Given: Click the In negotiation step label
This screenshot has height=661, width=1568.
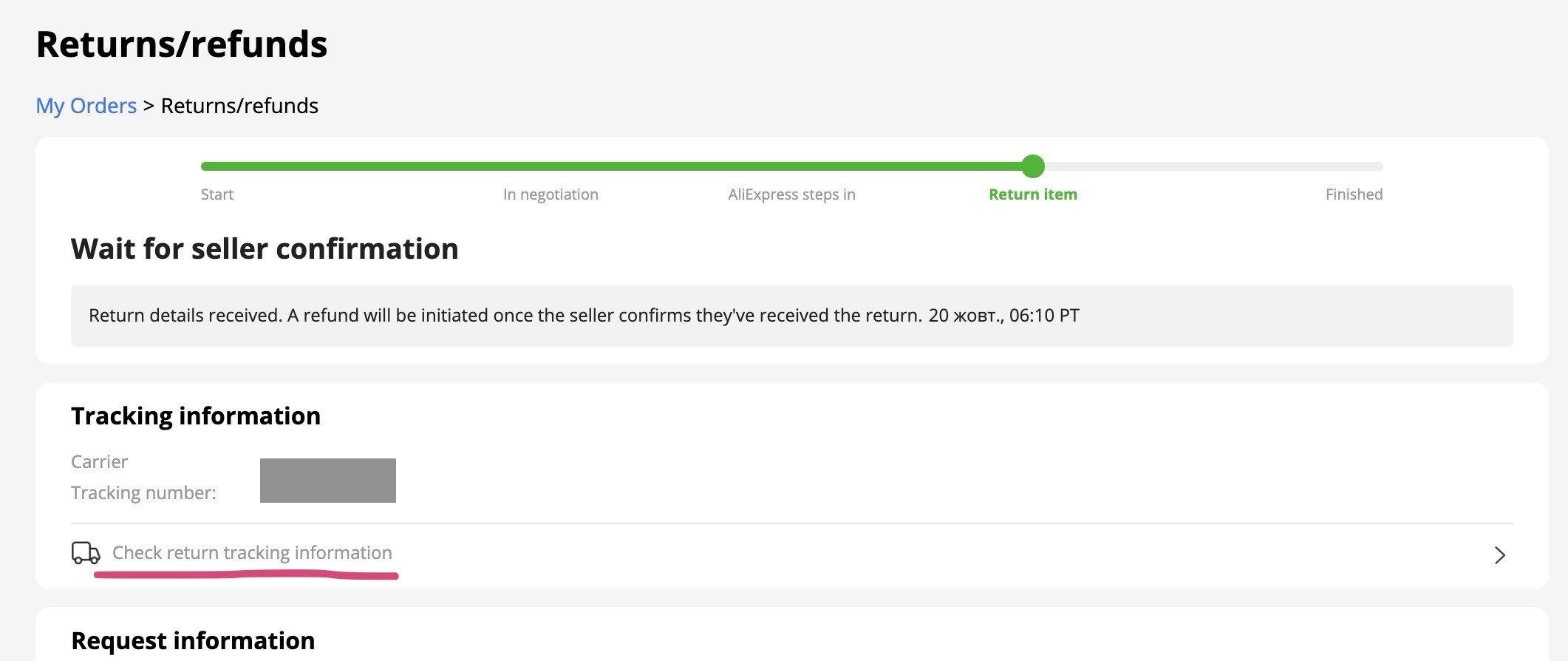Looking at the screenshot, I should (550, 194).
